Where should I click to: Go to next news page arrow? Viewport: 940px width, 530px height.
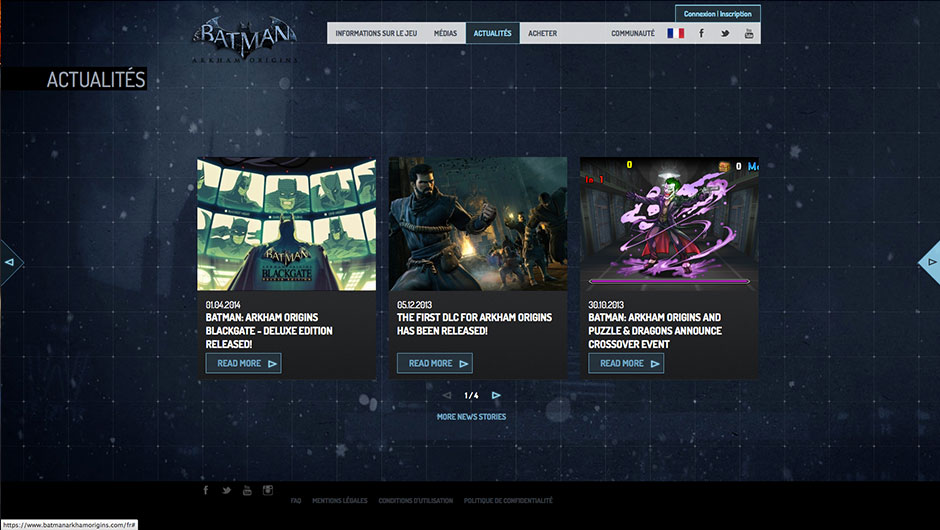pos(496,395)
